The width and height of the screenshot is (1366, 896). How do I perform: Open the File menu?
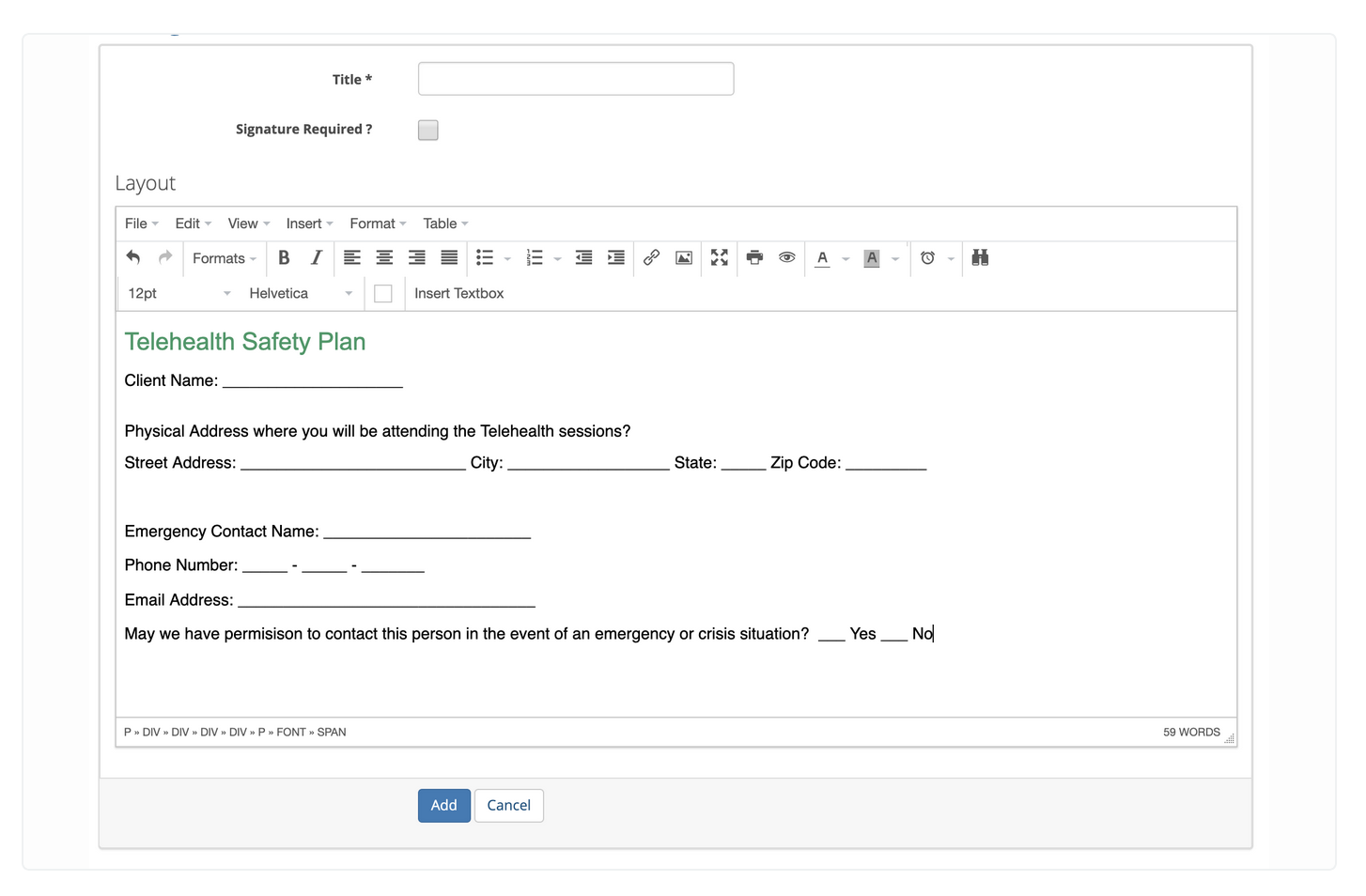142,224
